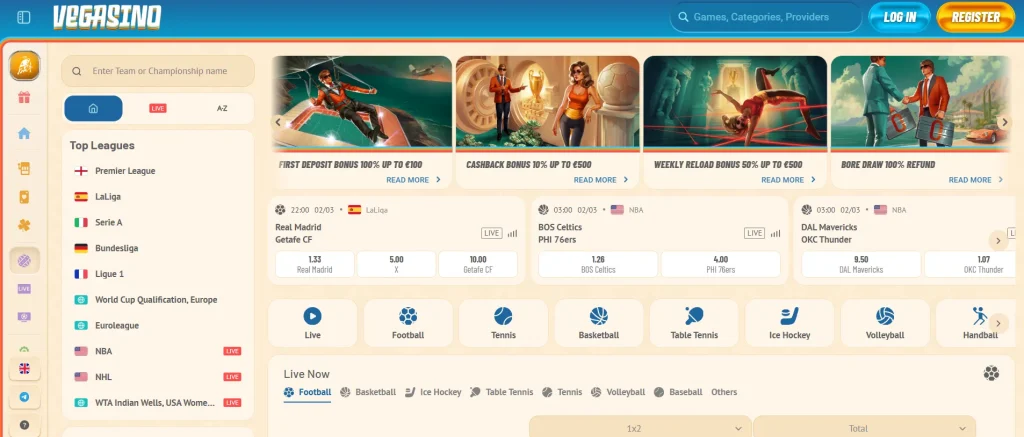Select Ice Hockey tab under Live Now
The width and height of the screenshot is (1024, 437).
coord(433,393)
